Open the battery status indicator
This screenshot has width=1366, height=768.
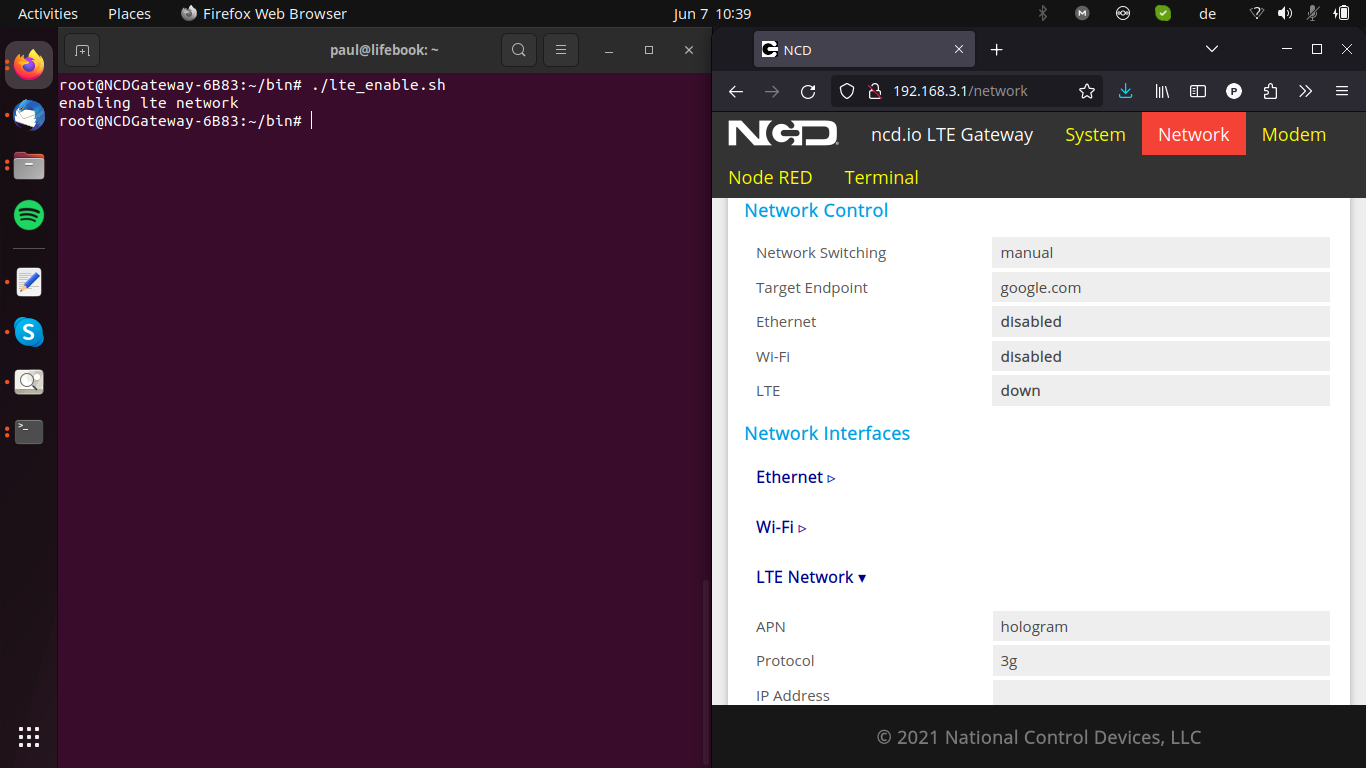tap(1341, 13)
